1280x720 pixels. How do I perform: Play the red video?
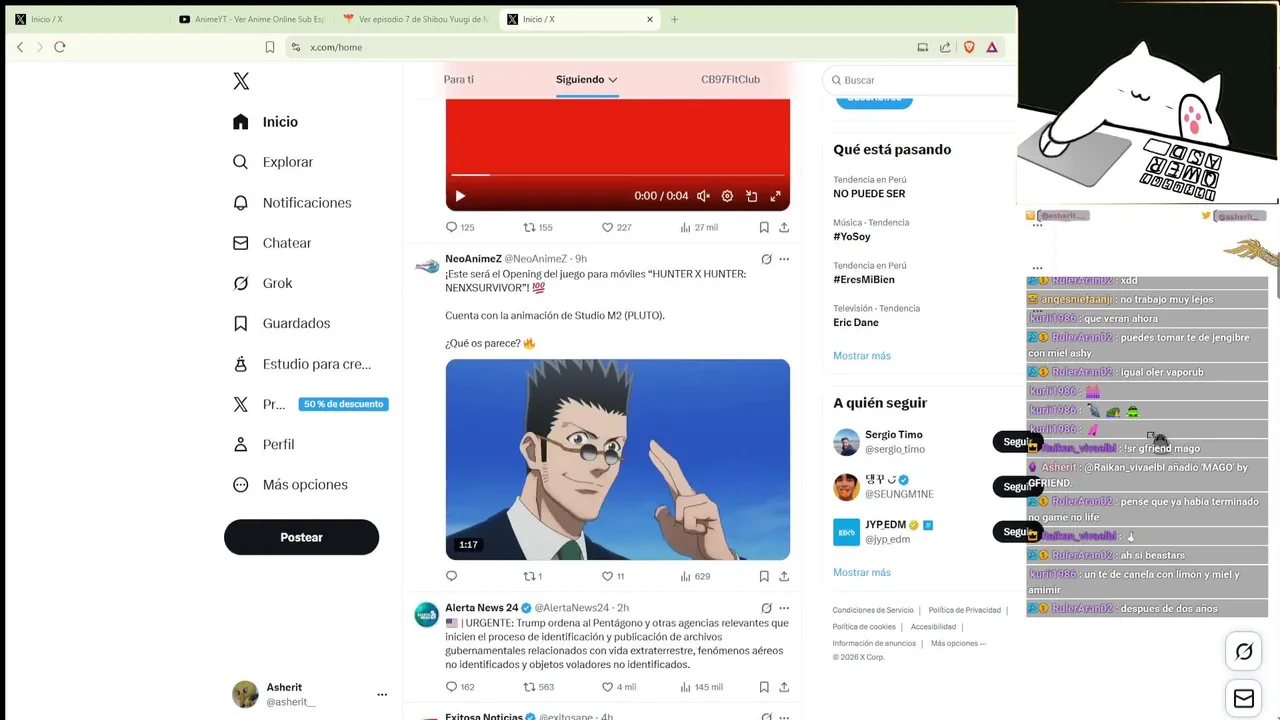tap(460, 196)
